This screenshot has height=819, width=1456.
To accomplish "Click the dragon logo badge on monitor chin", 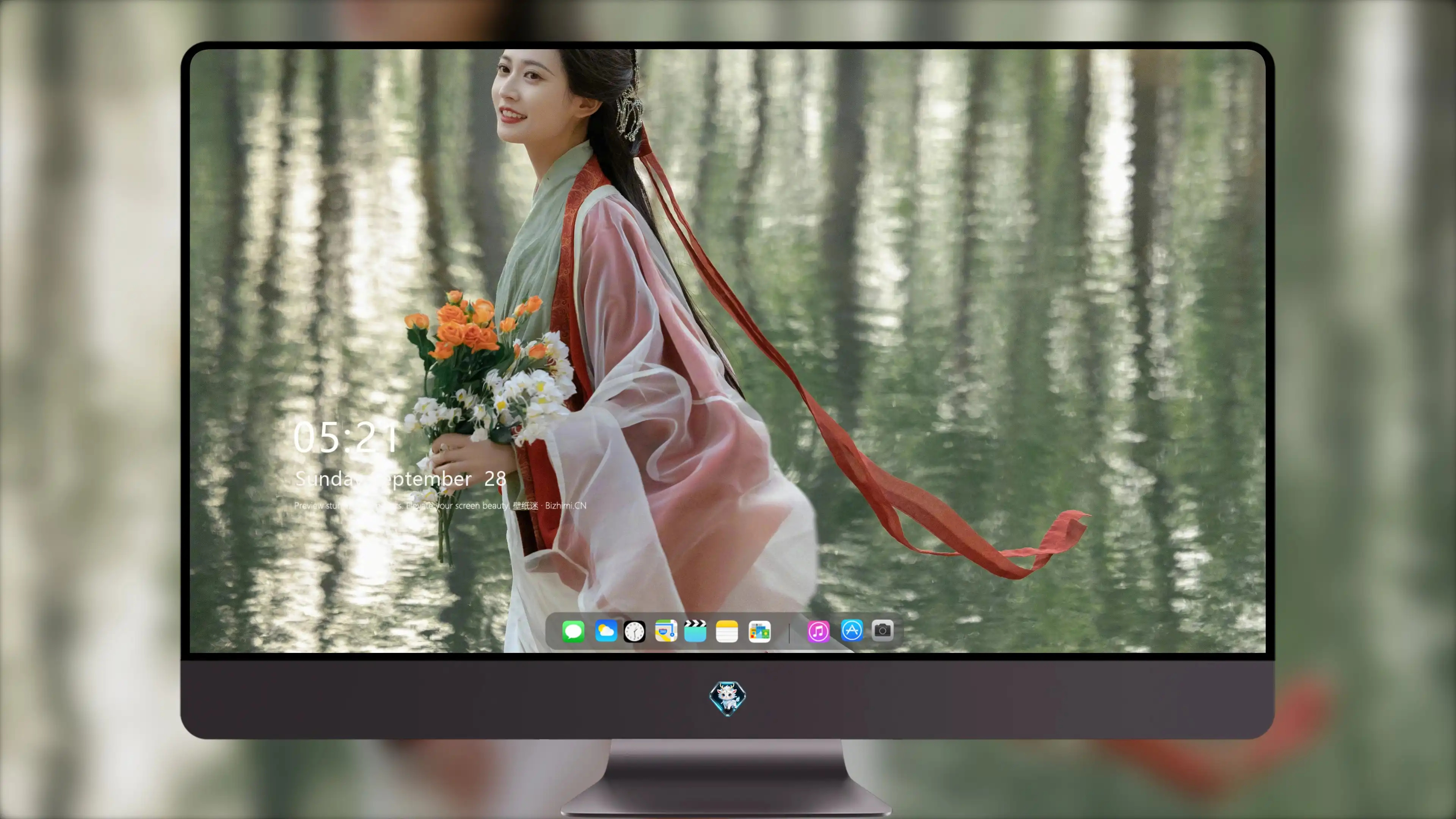I will click(728, 698).
